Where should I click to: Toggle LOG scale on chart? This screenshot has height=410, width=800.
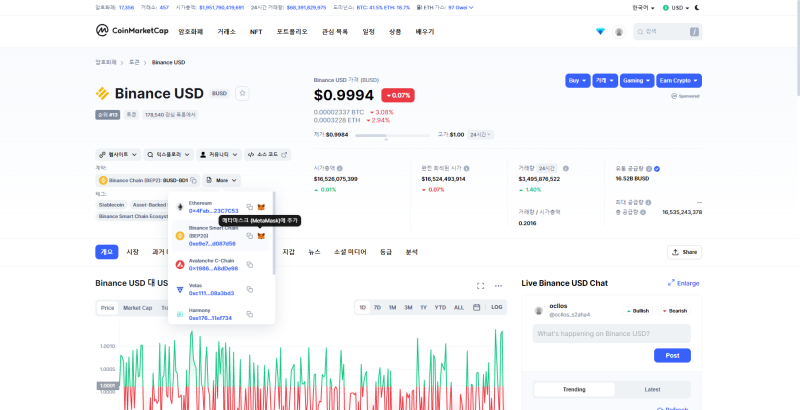497,308
